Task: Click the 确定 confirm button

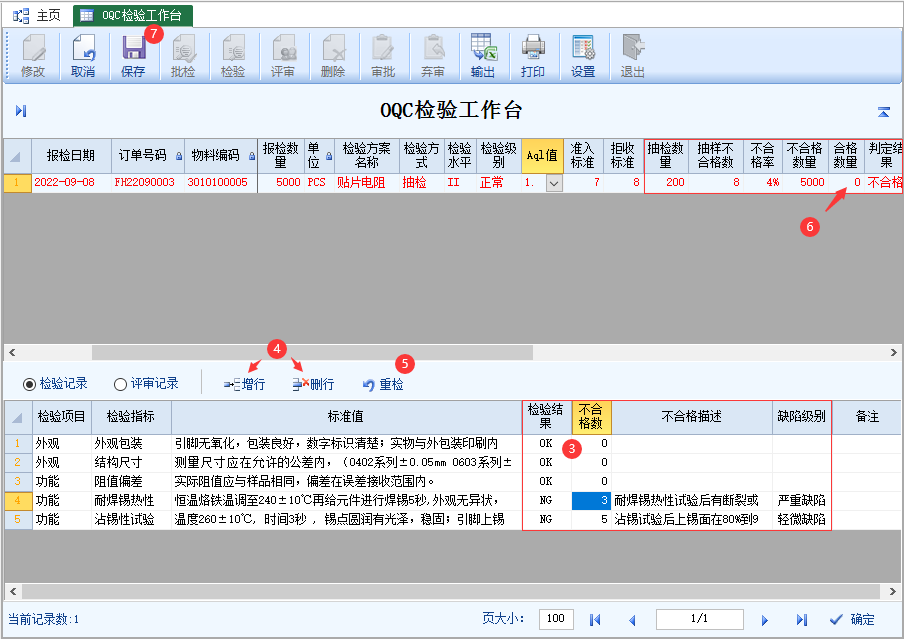Action: point(852,620)
